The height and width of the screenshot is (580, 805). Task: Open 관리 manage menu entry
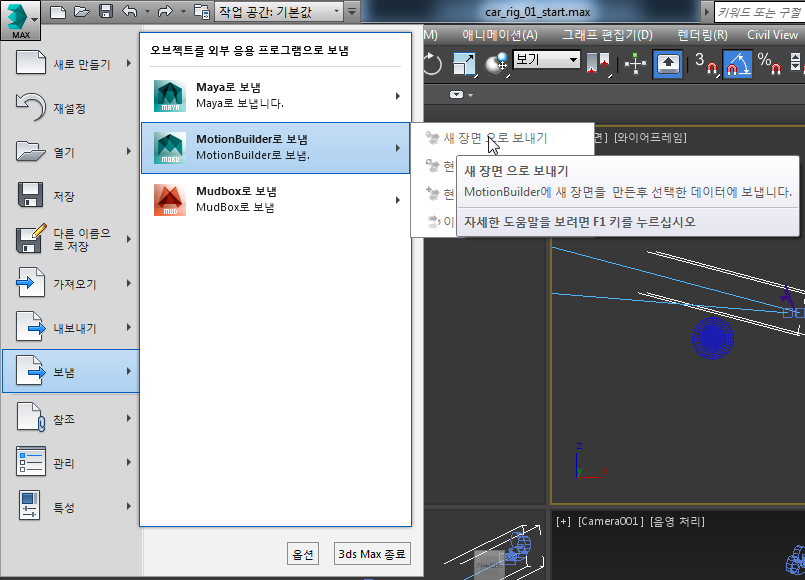point(71,462)
